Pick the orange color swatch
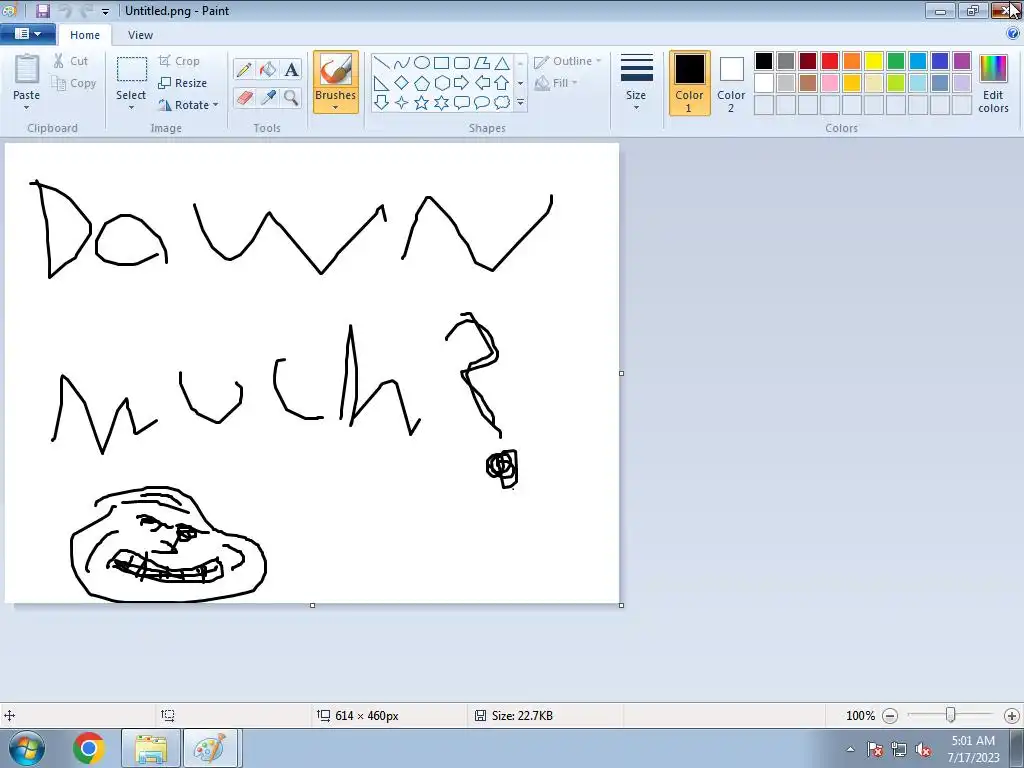This screenshot has height=768, width=1024. [852, 61]
